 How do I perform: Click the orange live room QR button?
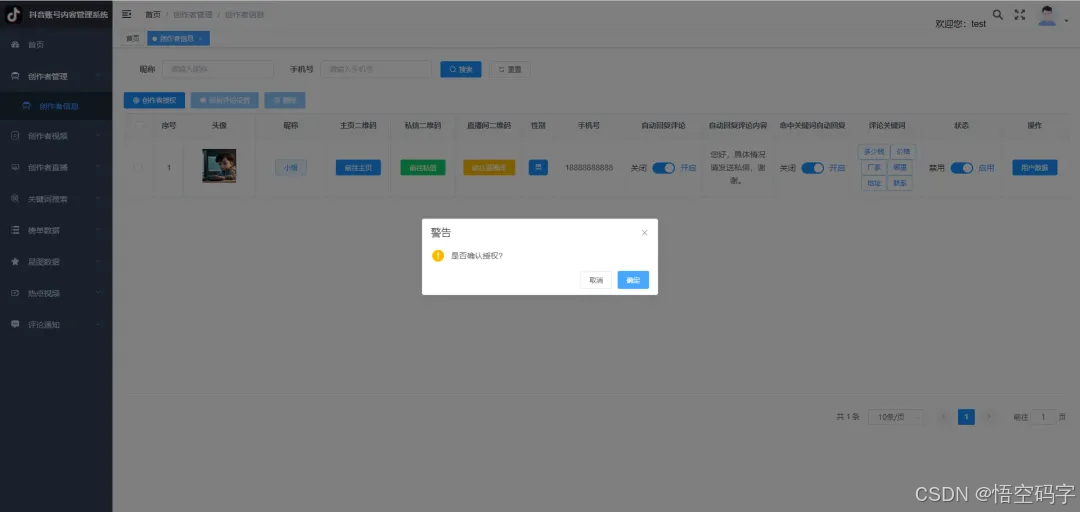tap(489, 167)
